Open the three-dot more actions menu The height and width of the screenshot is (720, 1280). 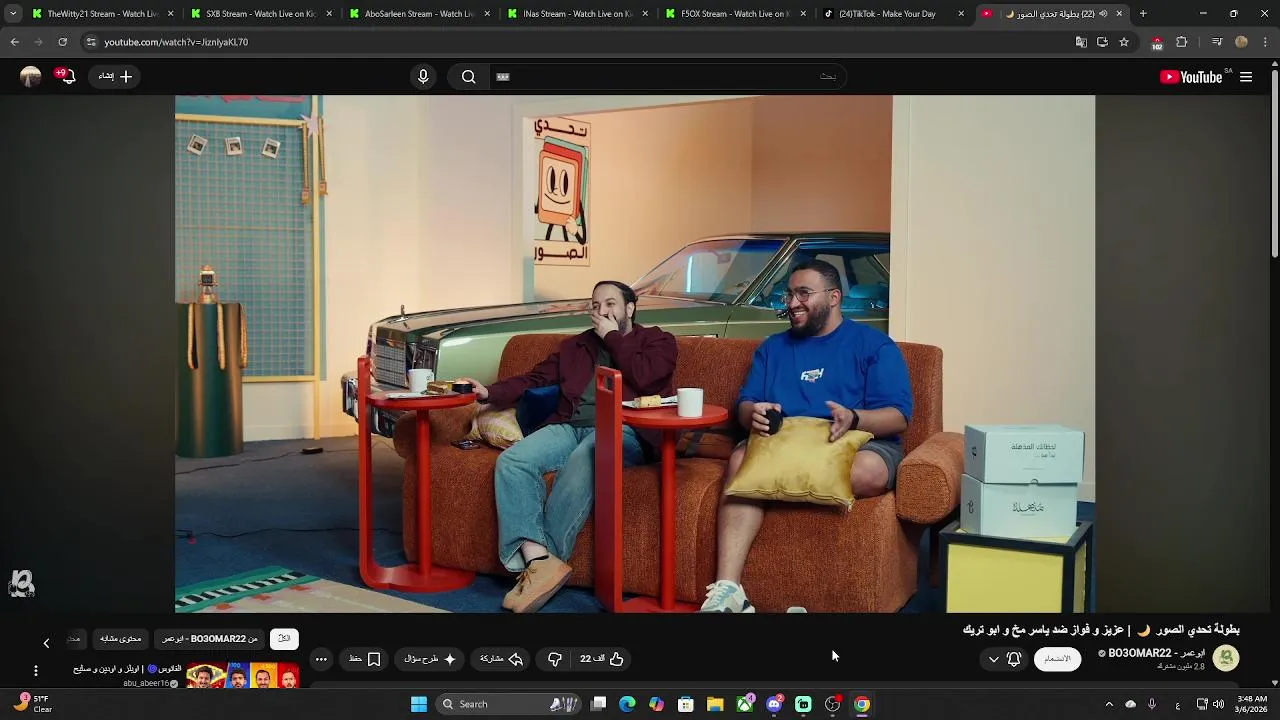tap(321, 659)
